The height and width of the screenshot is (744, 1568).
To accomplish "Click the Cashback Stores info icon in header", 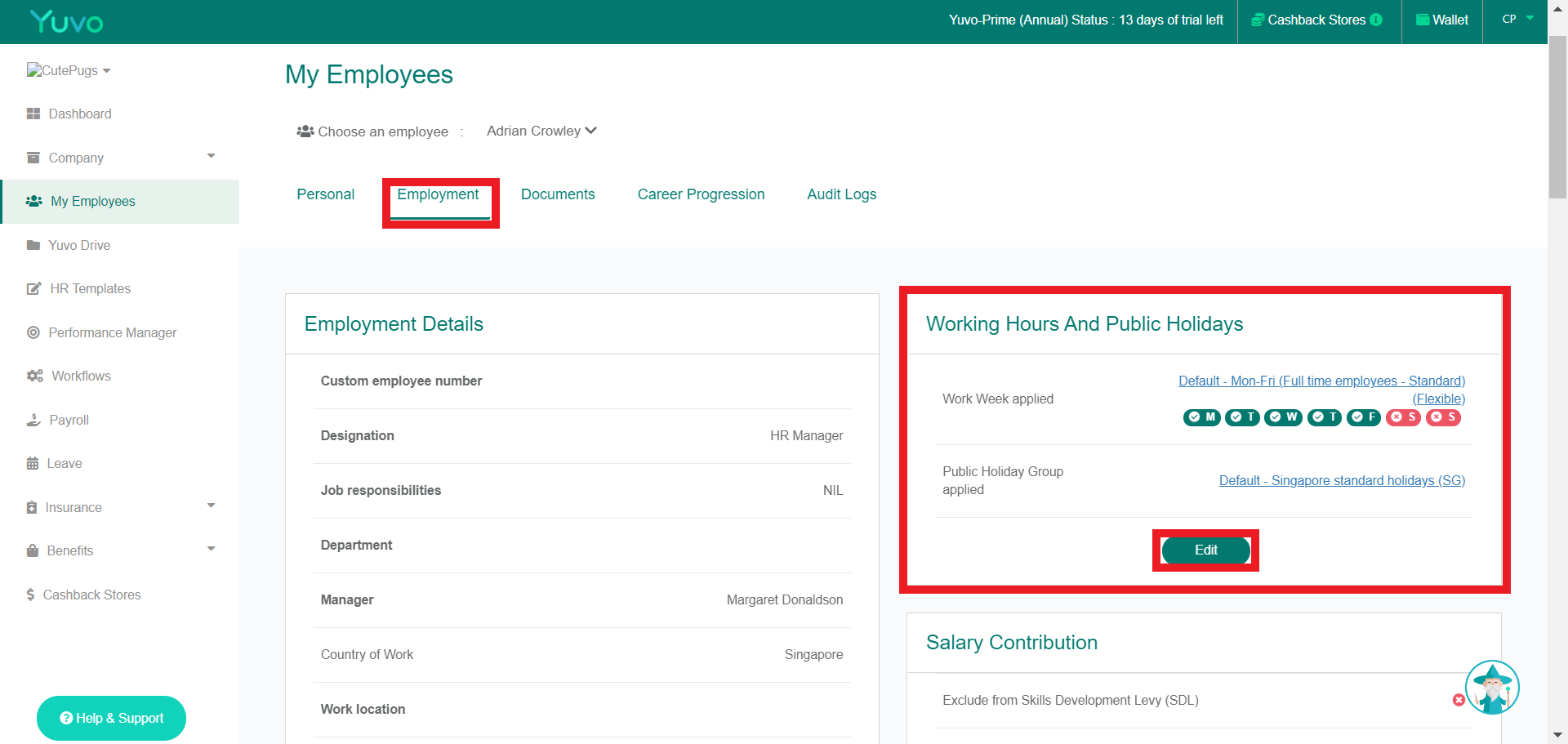I will (x=1376, y=20).
